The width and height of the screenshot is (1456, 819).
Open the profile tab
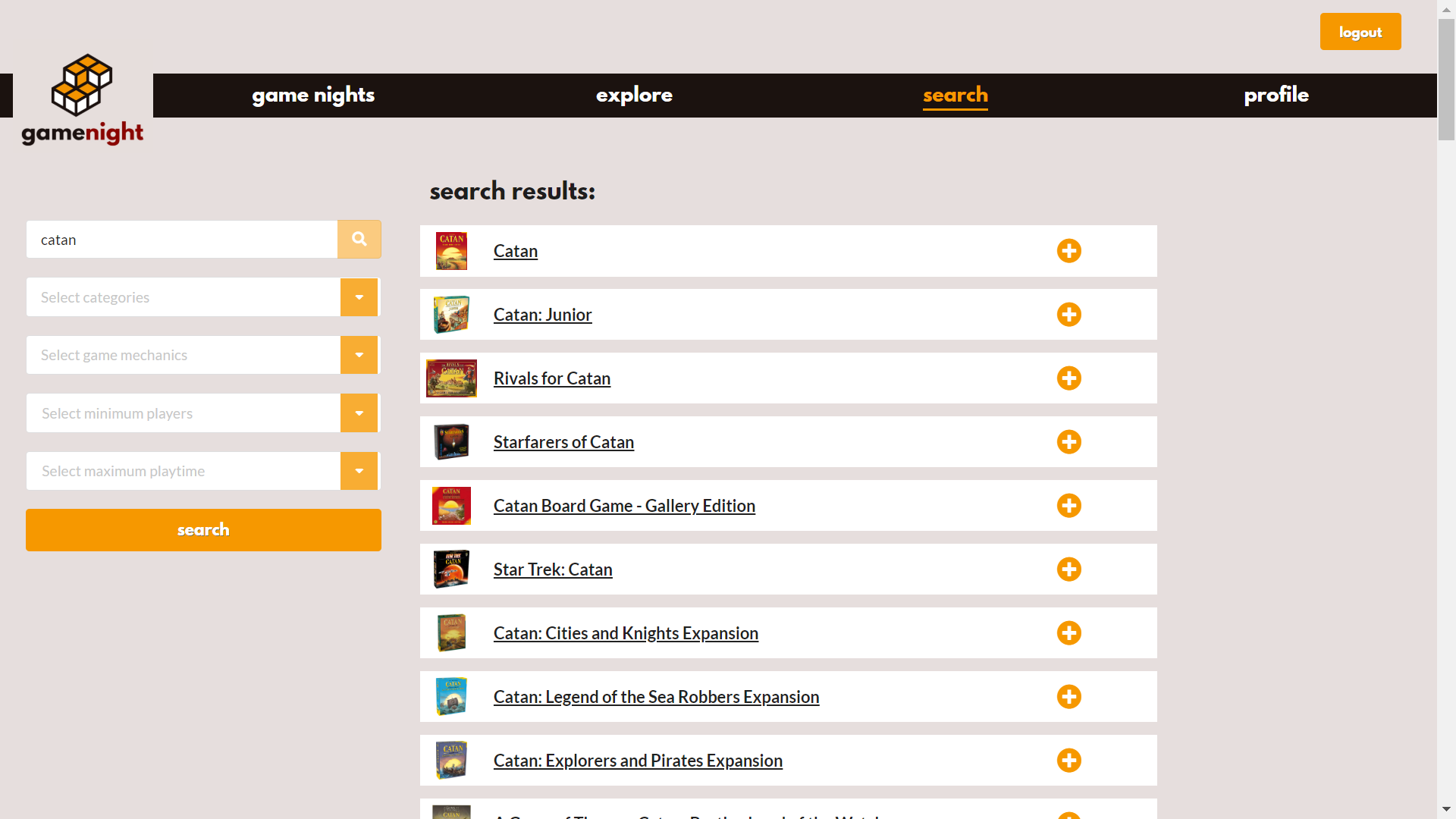click(x=1276, y=95)
